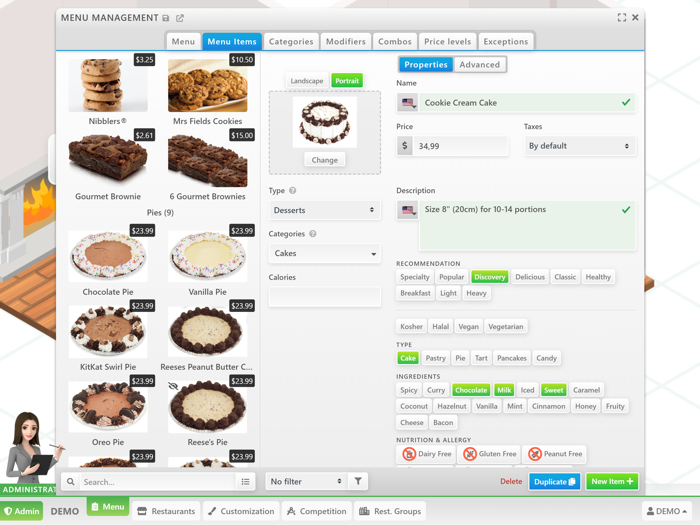Click the Change image button
This screenshot has width=700, height=525.
coord(325,160)
